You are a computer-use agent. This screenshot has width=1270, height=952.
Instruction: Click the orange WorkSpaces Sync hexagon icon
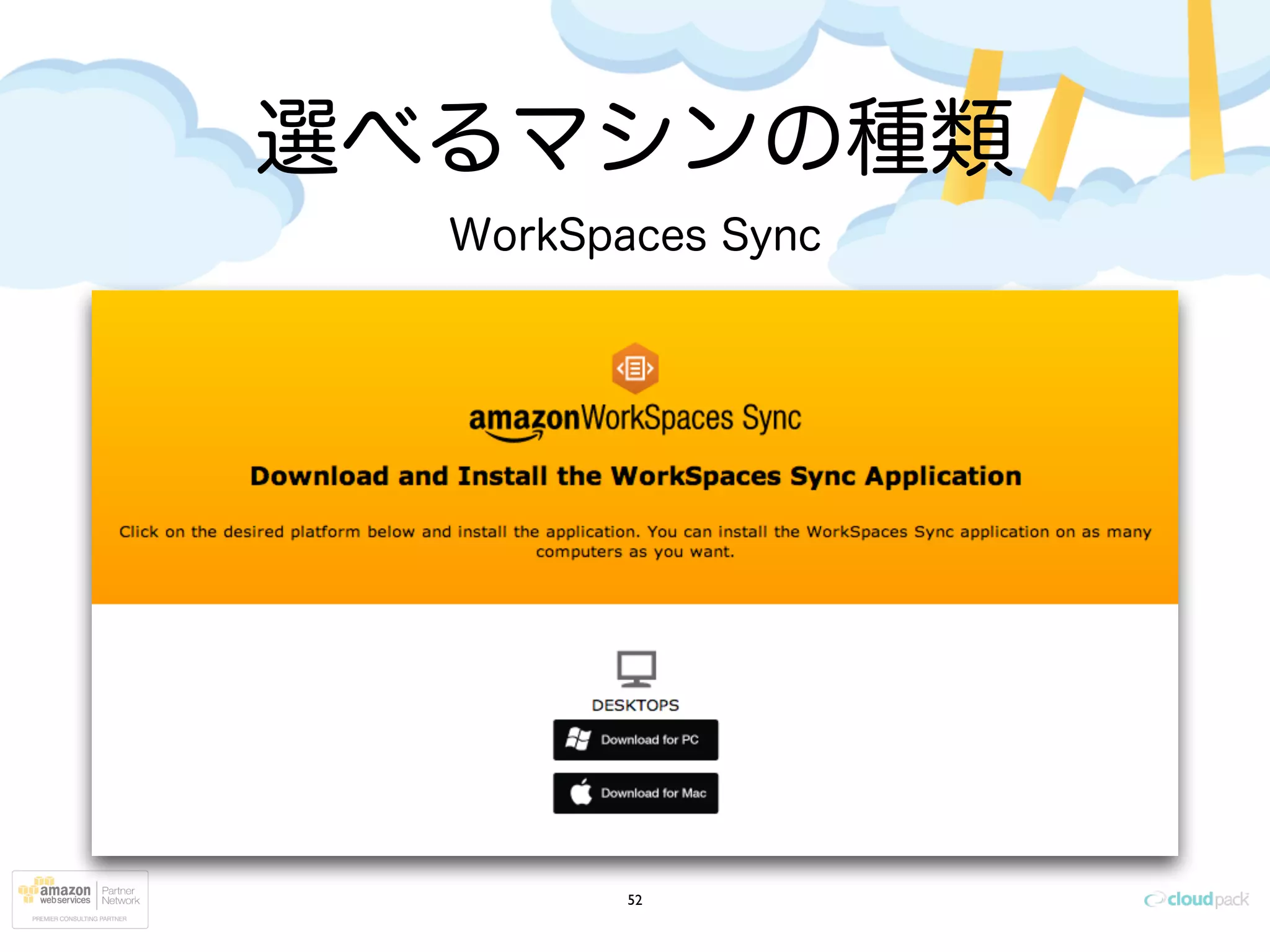click(635, 368)
